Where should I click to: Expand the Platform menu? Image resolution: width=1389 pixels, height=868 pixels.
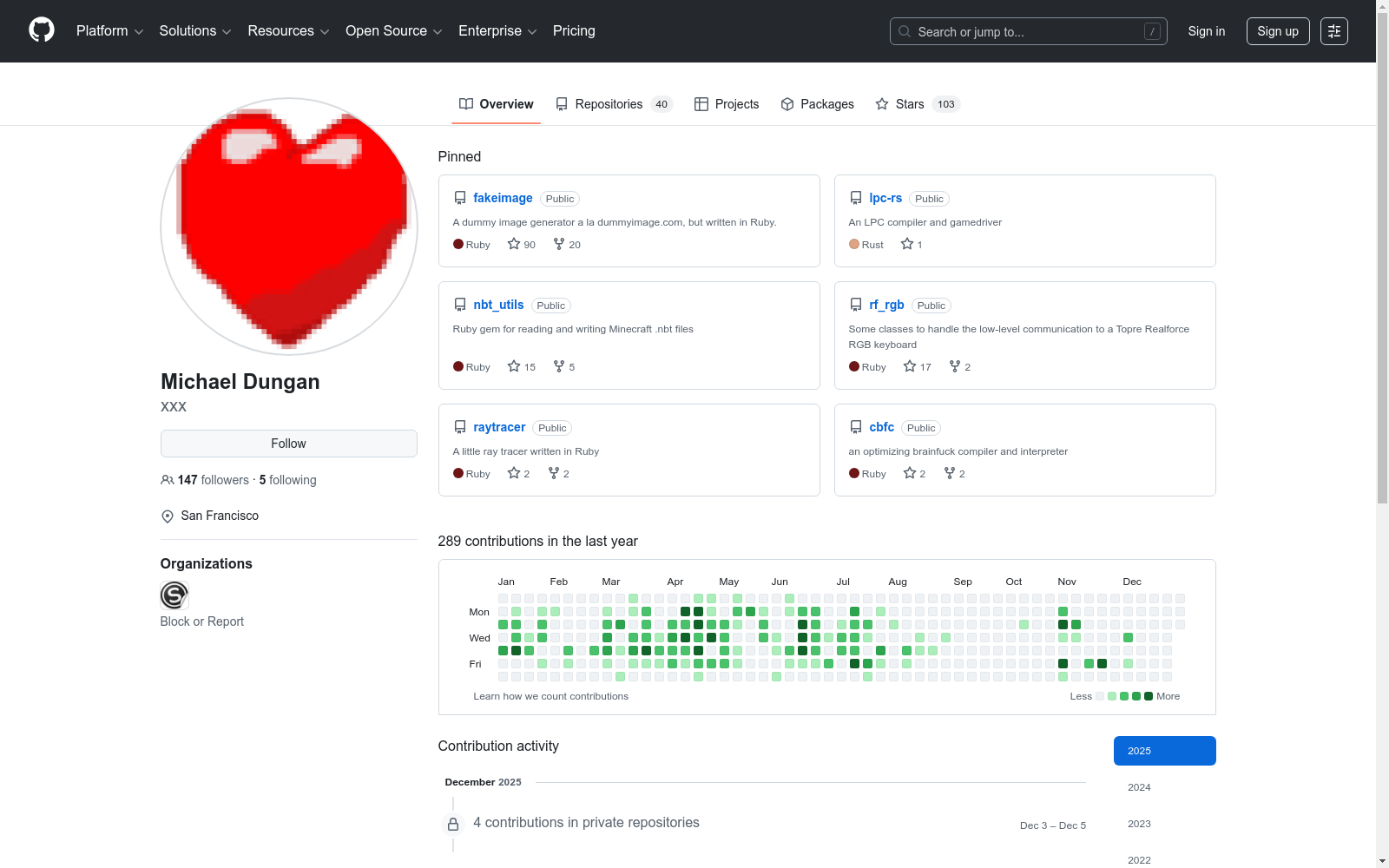[109, 31]
